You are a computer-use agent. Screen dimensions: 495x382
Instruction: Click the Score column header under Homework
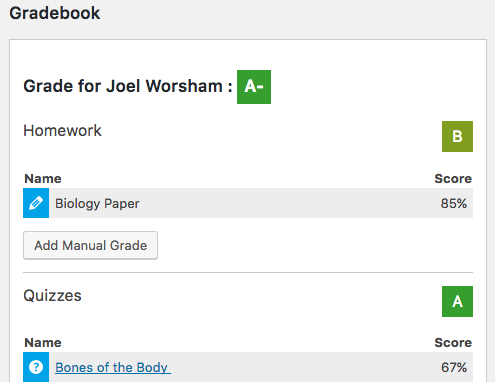pos(453,179)
